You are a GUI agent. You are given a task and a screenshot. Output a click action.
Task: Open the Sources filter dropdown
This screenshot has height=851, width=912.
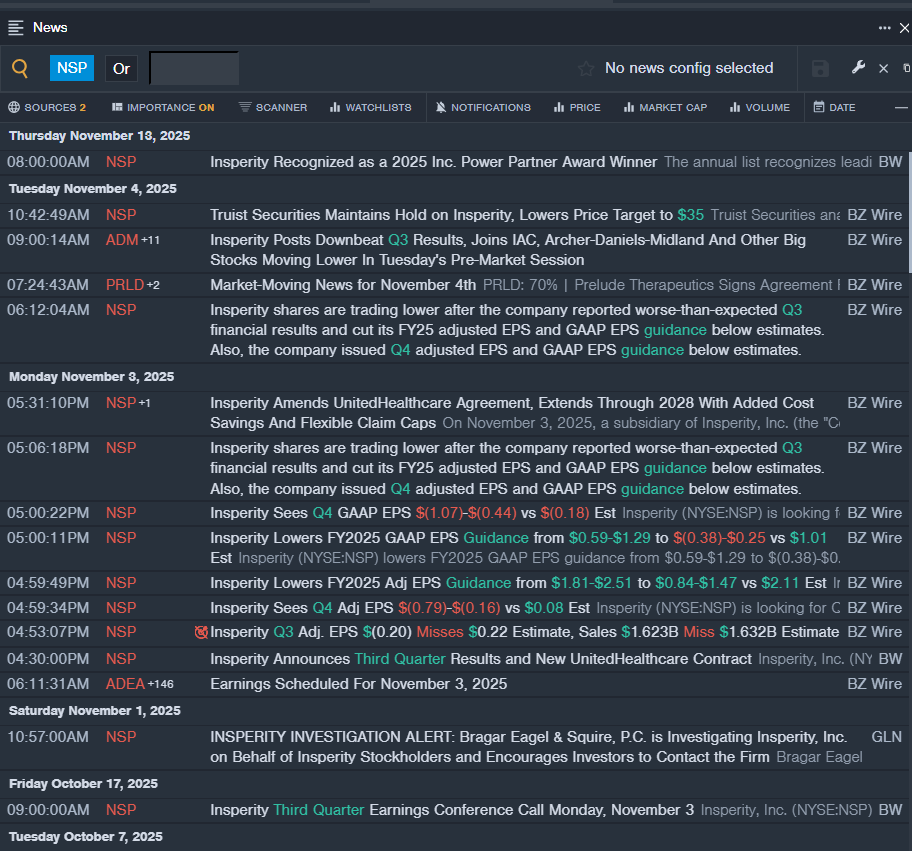click(x=47, y=107)
